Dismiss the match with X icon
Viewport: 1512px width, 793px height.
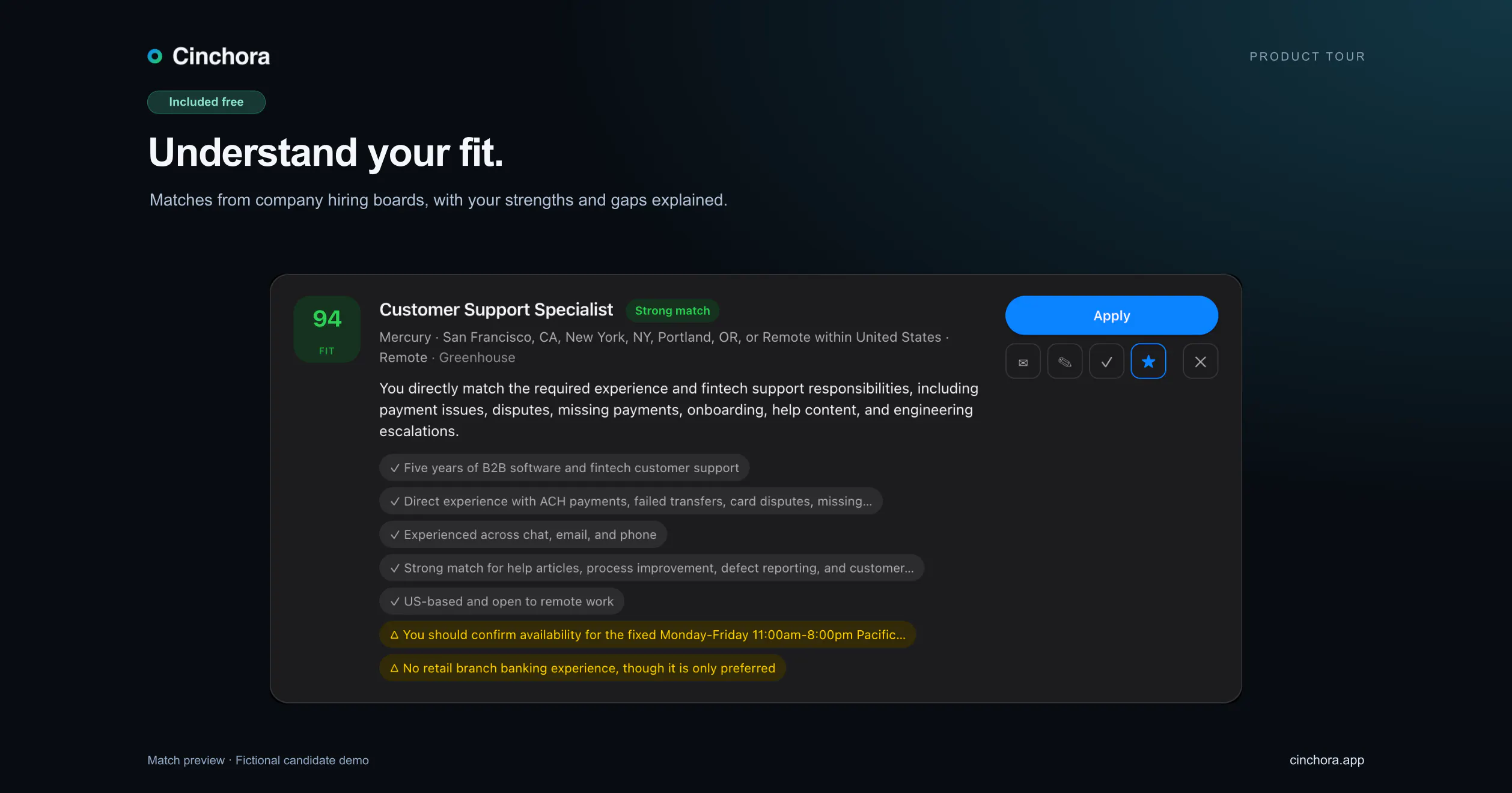1200,362
